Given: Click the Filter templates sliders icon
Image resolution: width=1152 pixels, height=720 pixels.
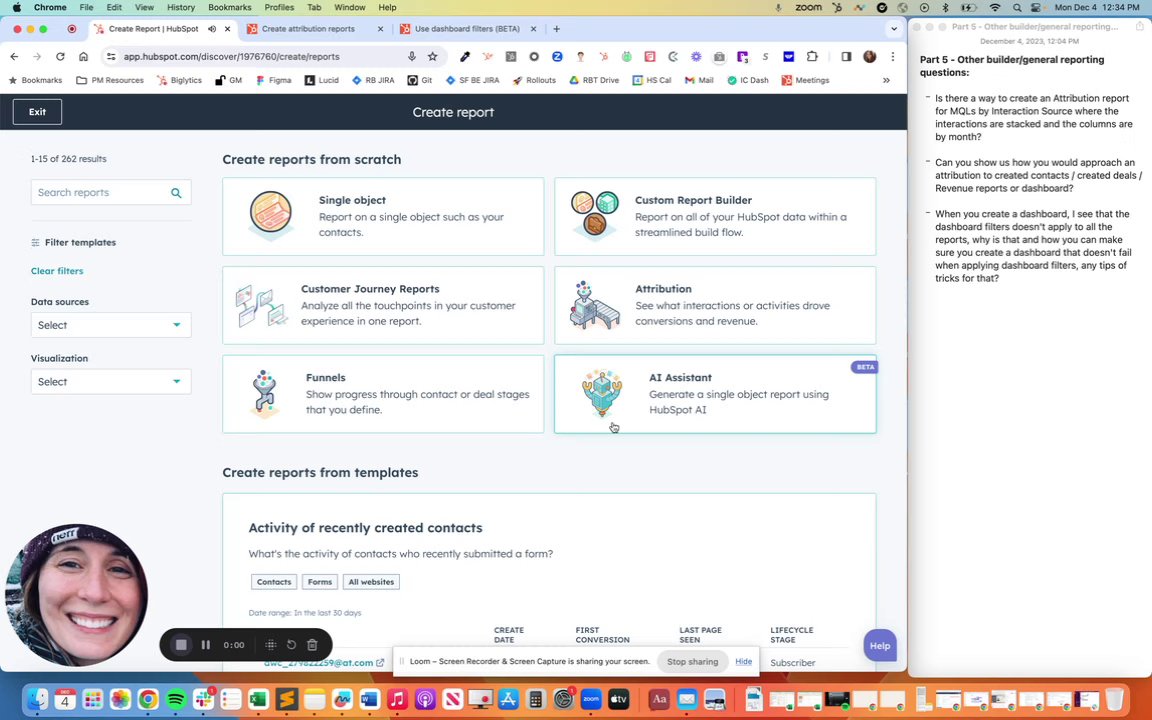Looking at the screenshot, I should pos(35,242).
